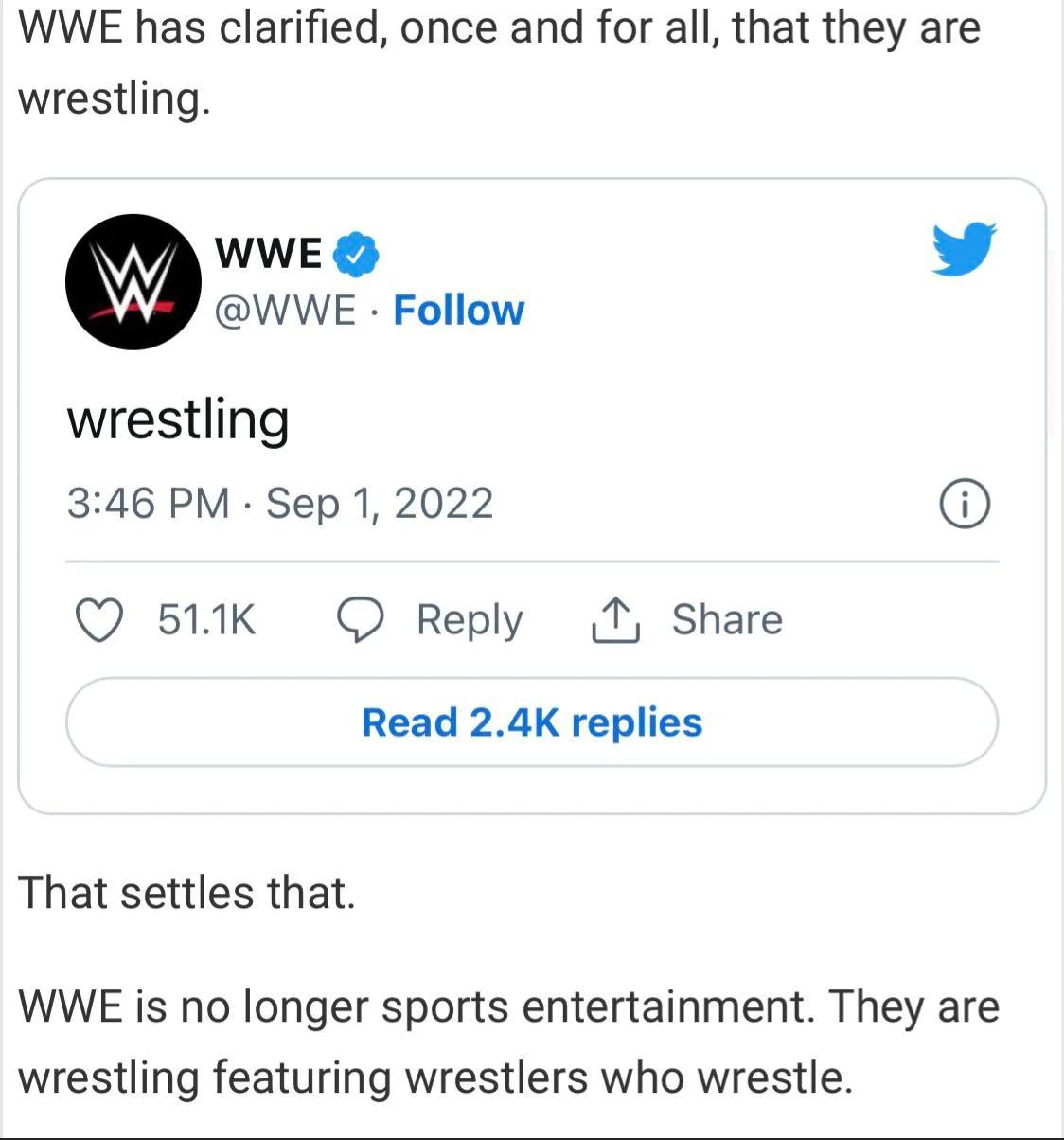Click the WWE display name
Screen dimensions: 1064x1140
tap(268, 252)
